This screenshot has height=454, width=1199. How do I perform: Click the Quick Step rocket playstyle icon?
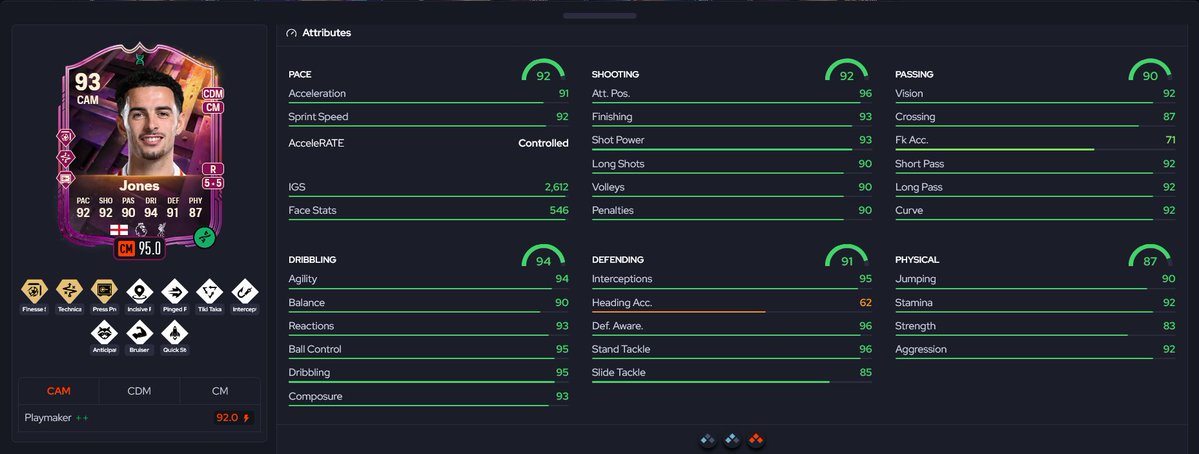[174, 332]
